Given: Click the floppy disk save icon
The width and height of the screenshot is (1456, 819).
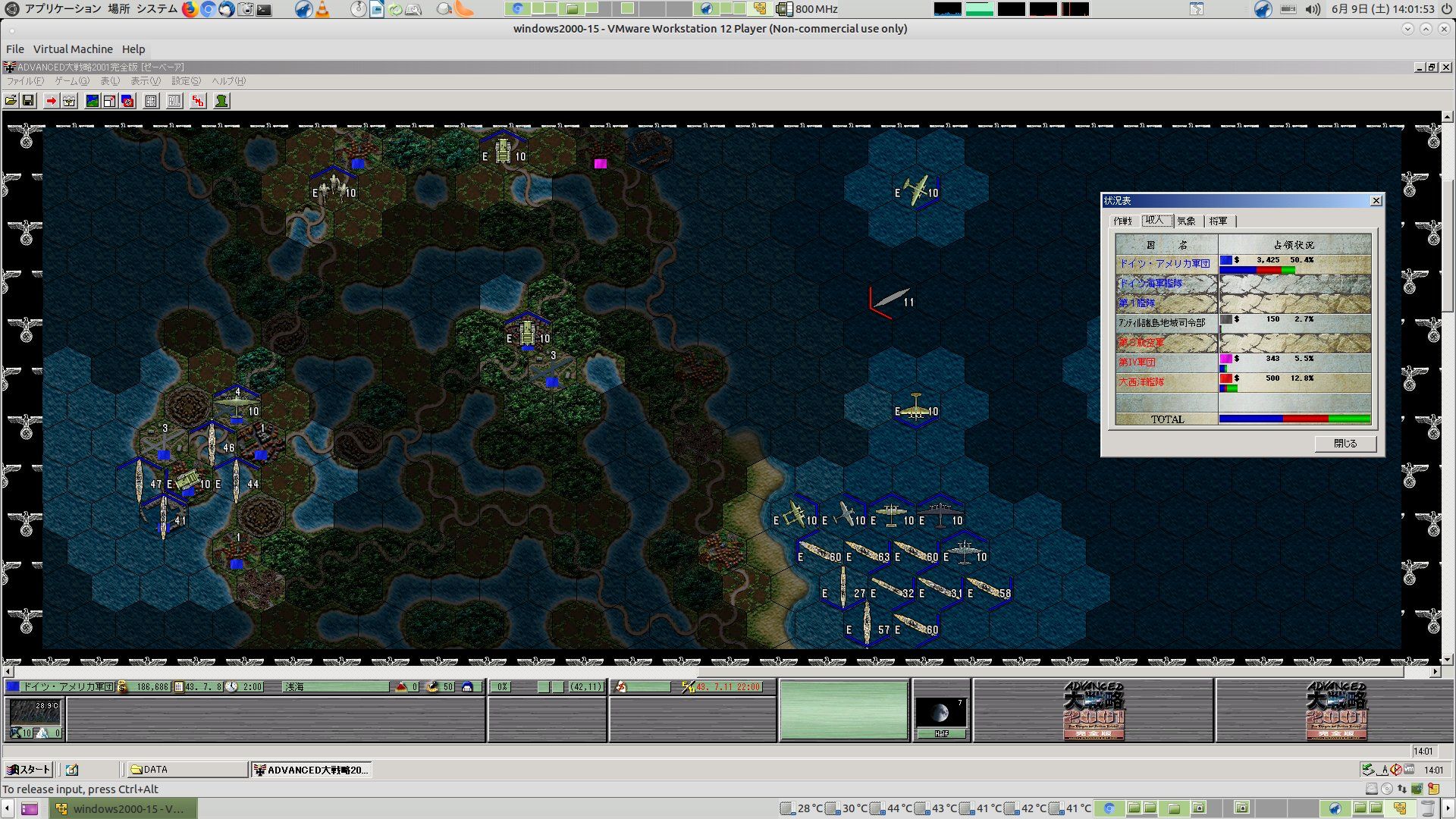Looking at the screenshot, I should point(28,101).
